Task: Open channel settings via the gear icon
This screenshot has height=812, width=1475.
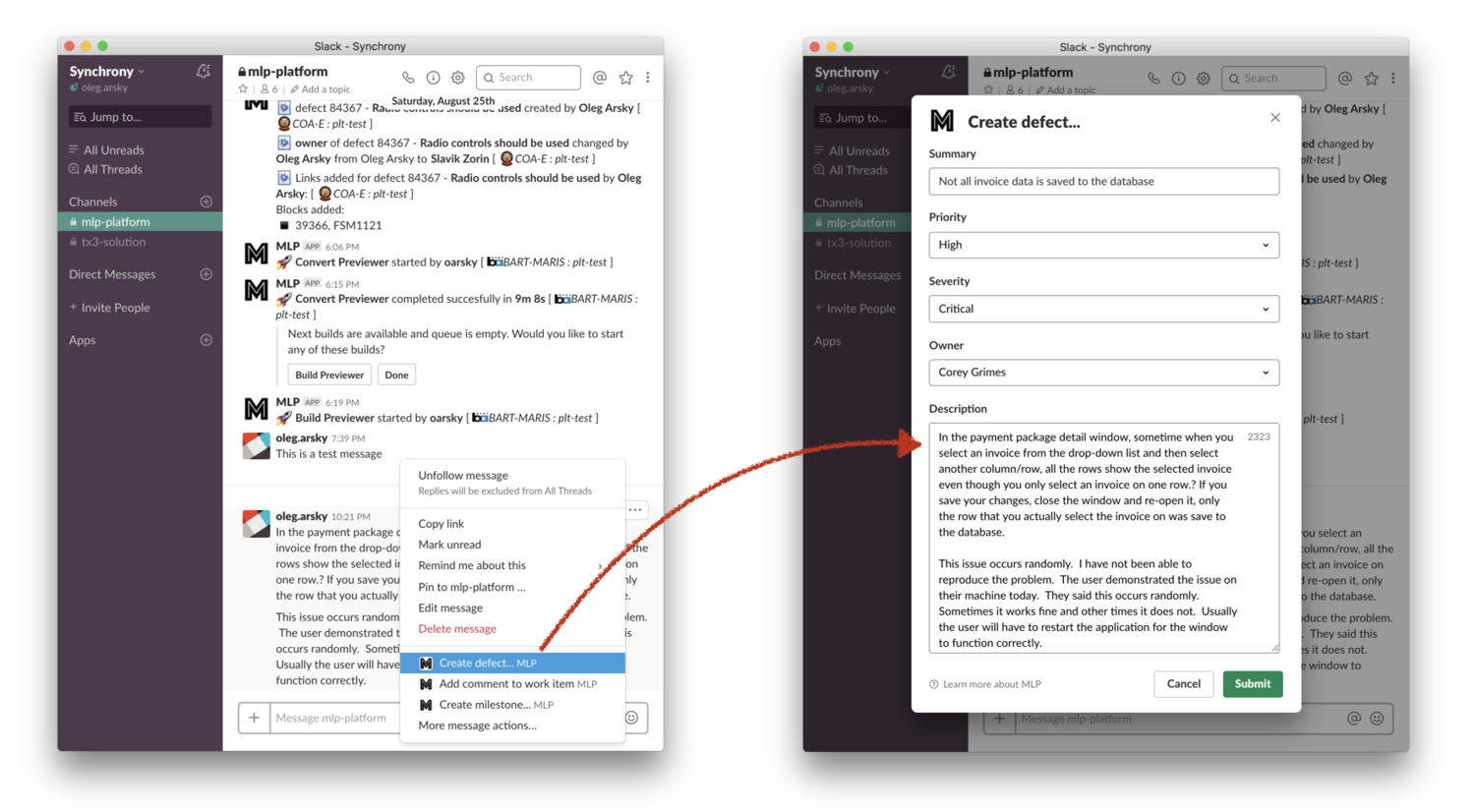Action: (457, 78)
